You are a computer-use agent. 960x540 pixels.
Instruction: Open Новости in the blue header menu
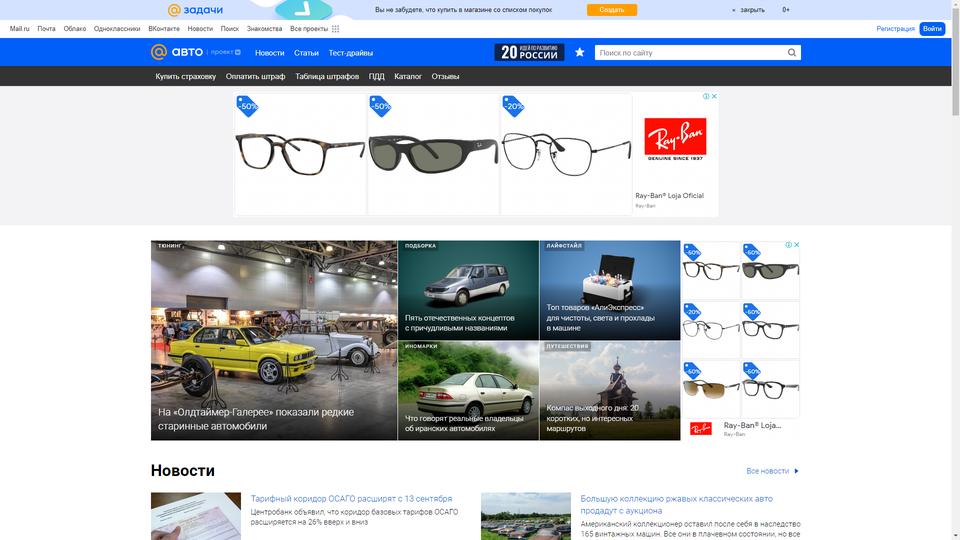pyautogui.click(x=269, y=53)
